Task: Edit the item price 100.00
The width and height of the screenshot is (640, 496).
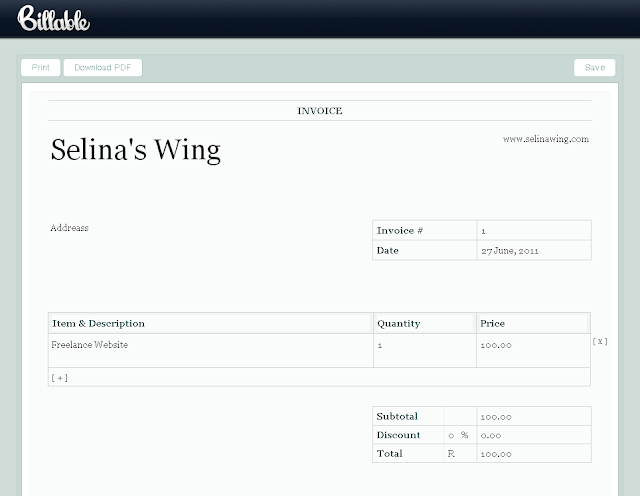Action: click(x=533, y=350)
